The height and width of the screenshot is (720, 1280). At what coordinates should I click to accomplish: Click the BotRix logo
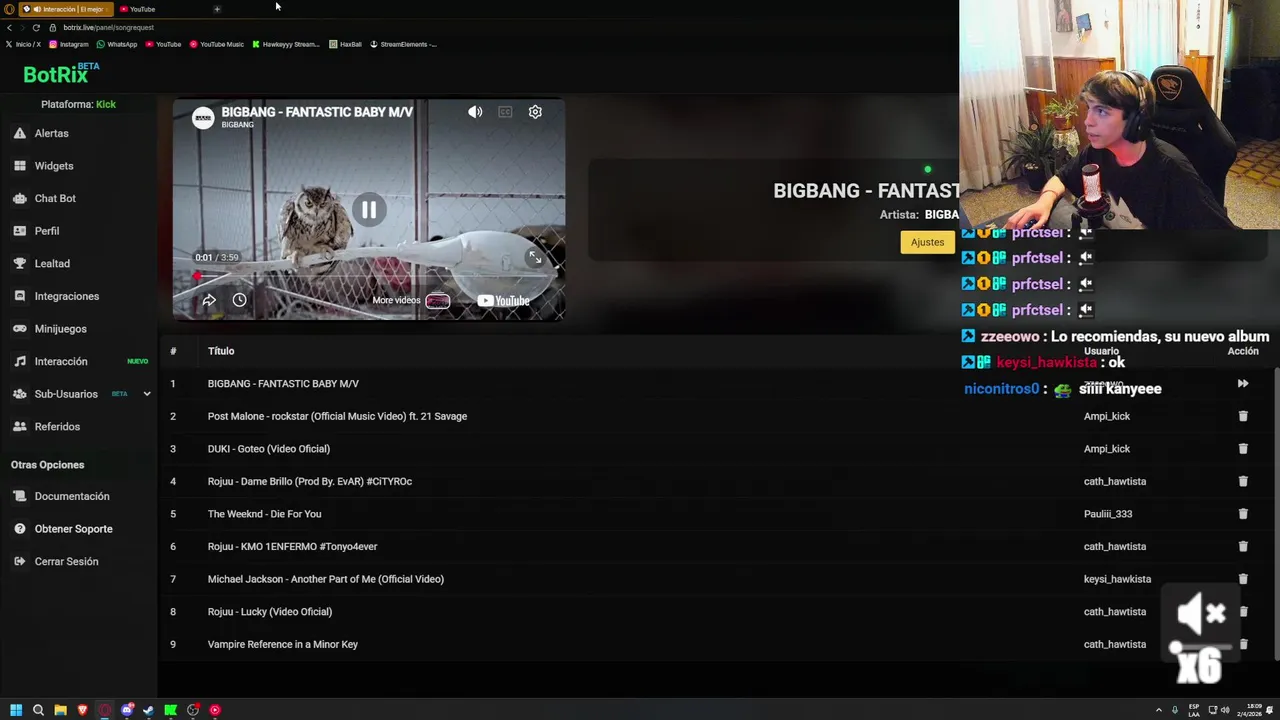[x=61, y=73]
